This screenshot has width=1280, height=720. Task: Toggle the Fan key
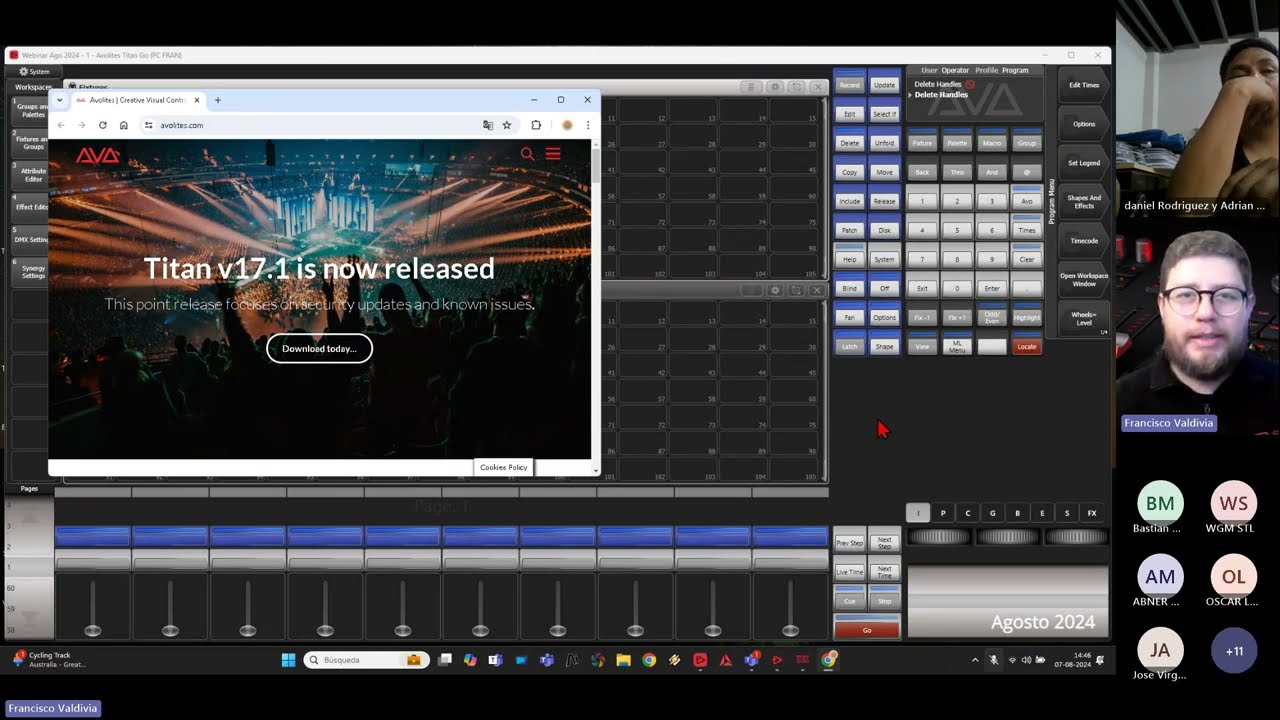[x=849, y=317]
